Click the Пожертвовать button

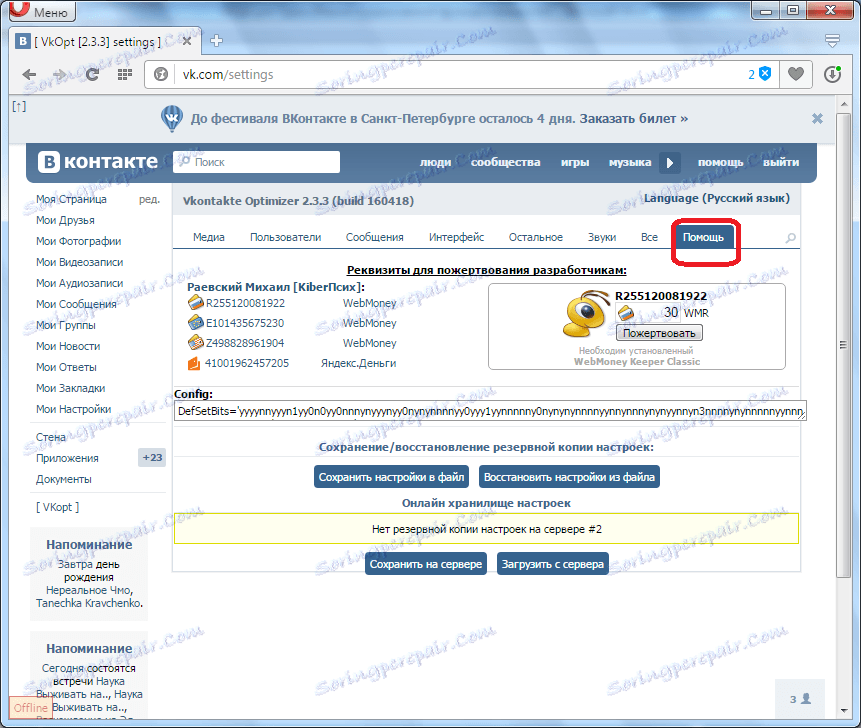(x=659, y=333)
